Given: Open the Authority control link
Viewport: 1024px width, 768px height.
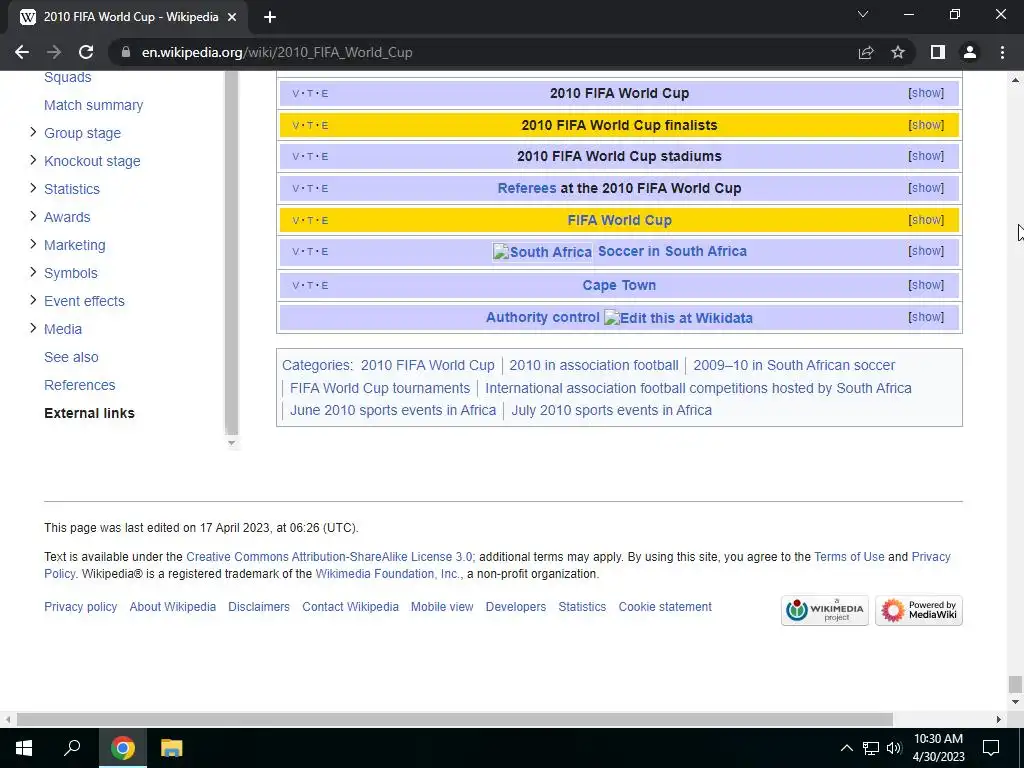Looking at the screenshot, I should point(543,317).
